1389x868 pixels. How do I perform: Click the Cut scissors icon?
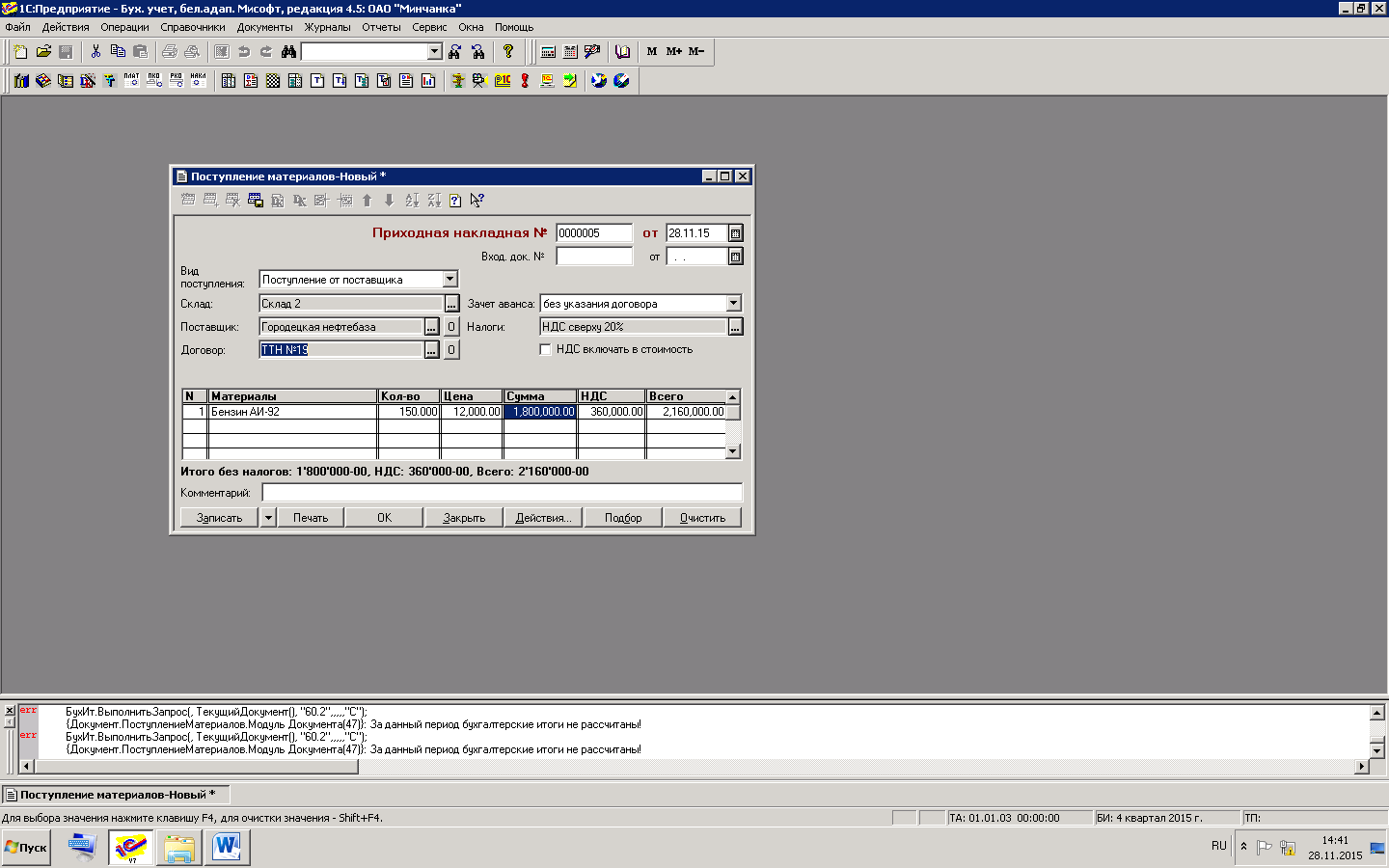click(x=95, y=51)
